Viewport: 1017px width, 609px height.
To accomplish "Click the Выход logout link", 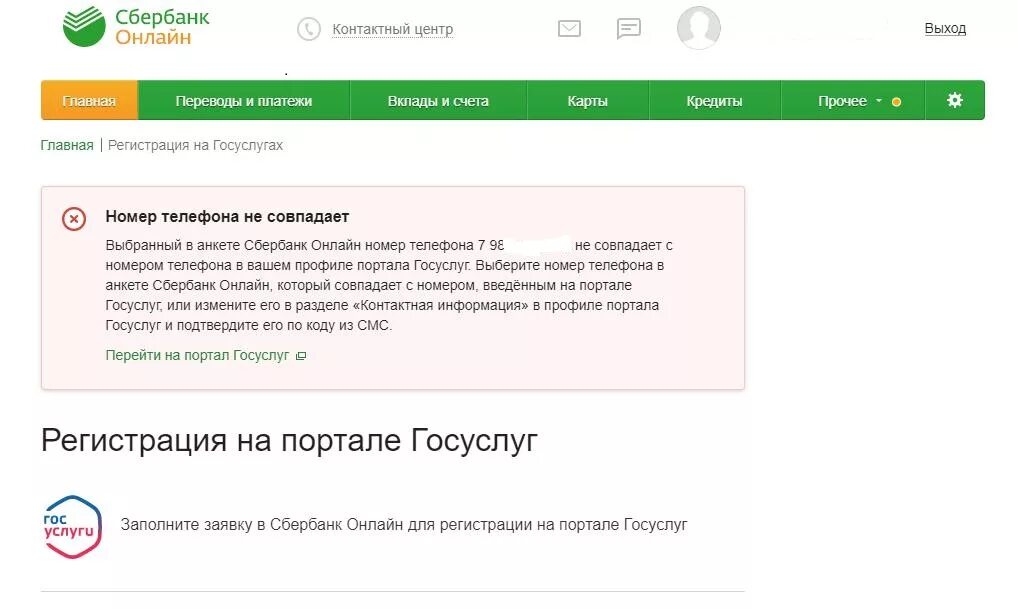I will tap(945, 29).
